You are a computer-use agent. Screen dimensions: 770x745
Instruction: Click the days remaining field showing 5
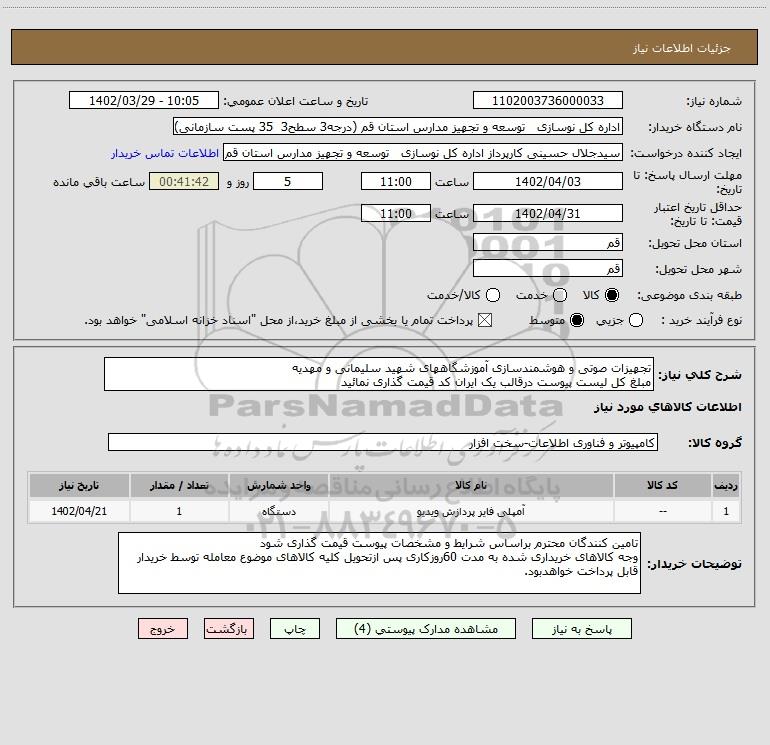click(x=288, y=182)
